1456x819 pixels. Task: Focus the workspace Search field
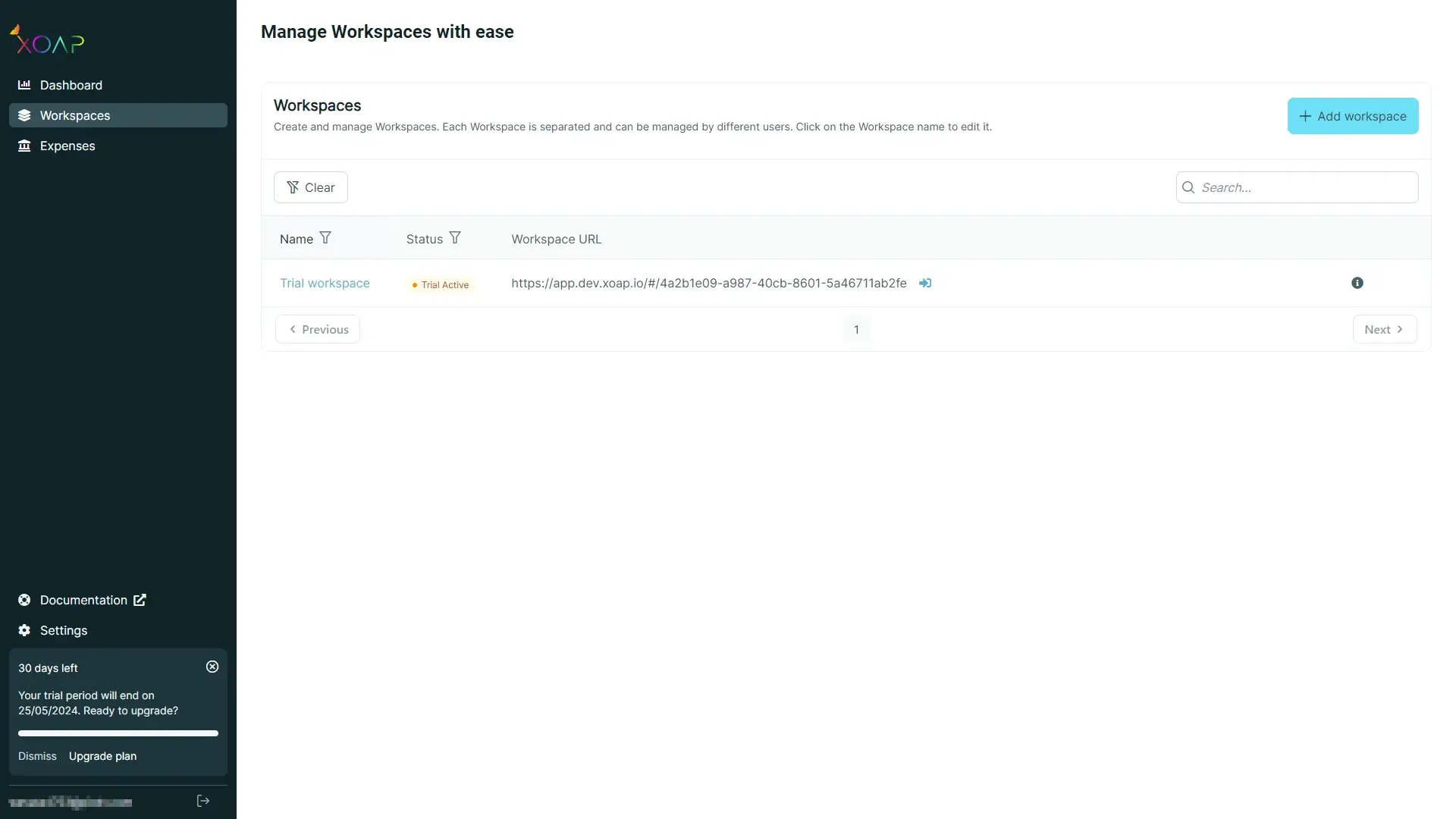click(x=1297, y=187)
